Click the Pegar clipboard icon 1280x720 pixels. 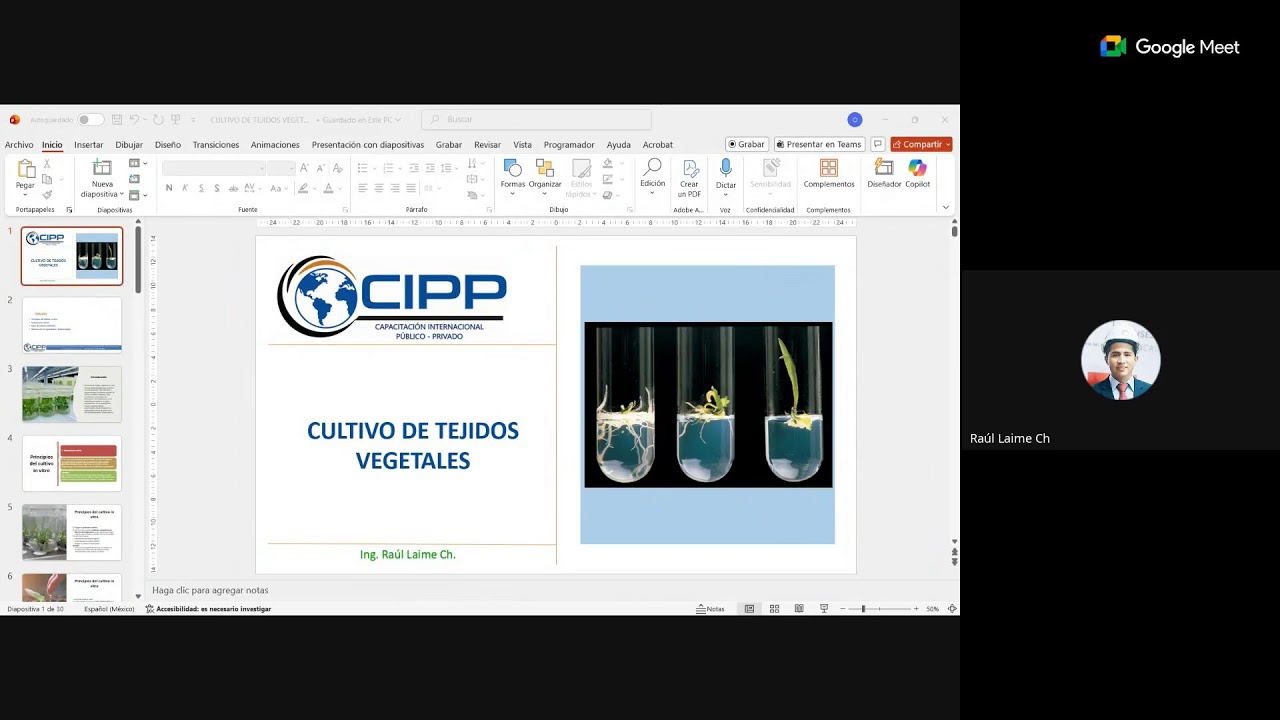(x=25, y=169)
